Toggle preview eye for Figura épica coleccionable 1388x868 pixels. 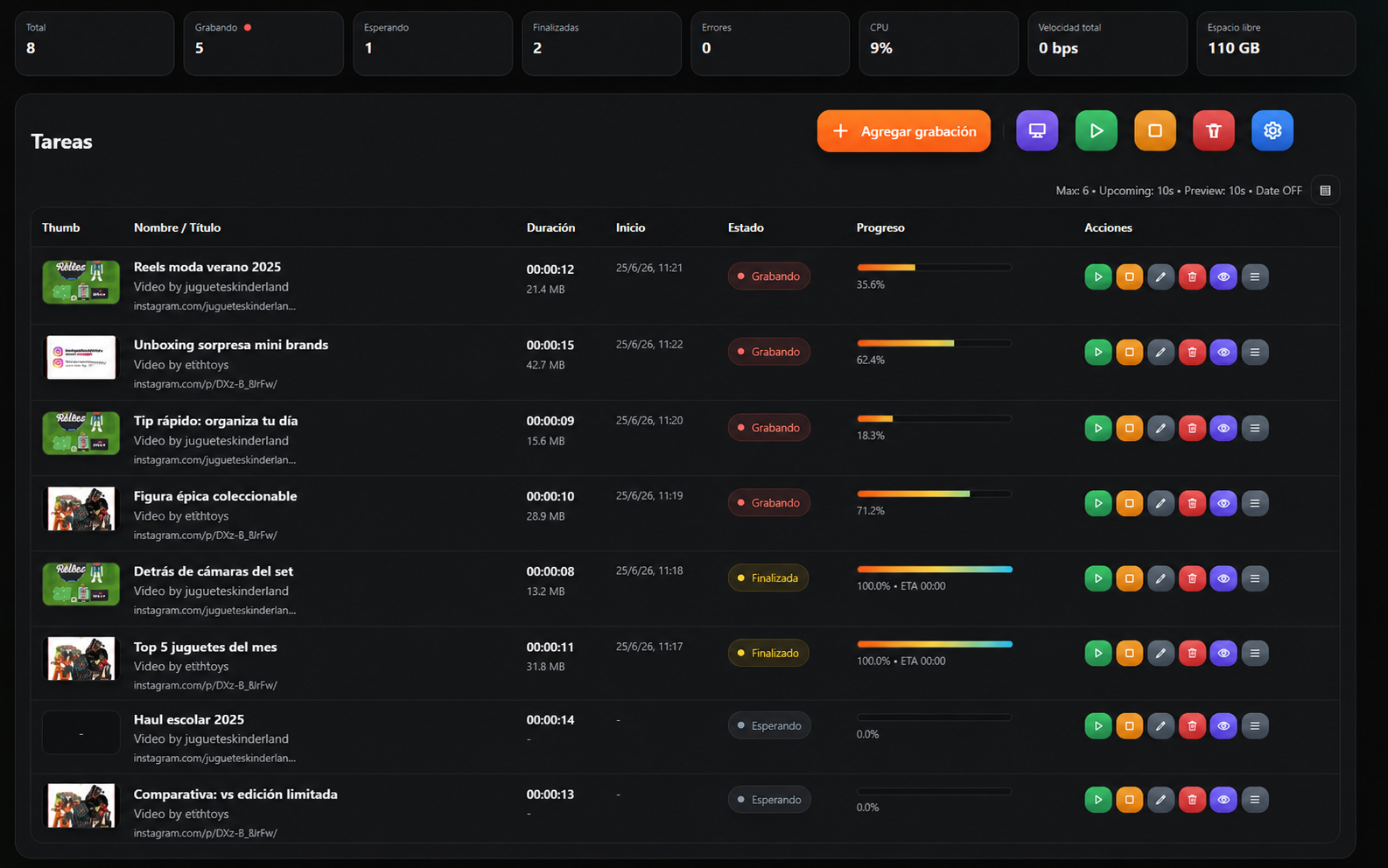click(x=1223, y=503)
